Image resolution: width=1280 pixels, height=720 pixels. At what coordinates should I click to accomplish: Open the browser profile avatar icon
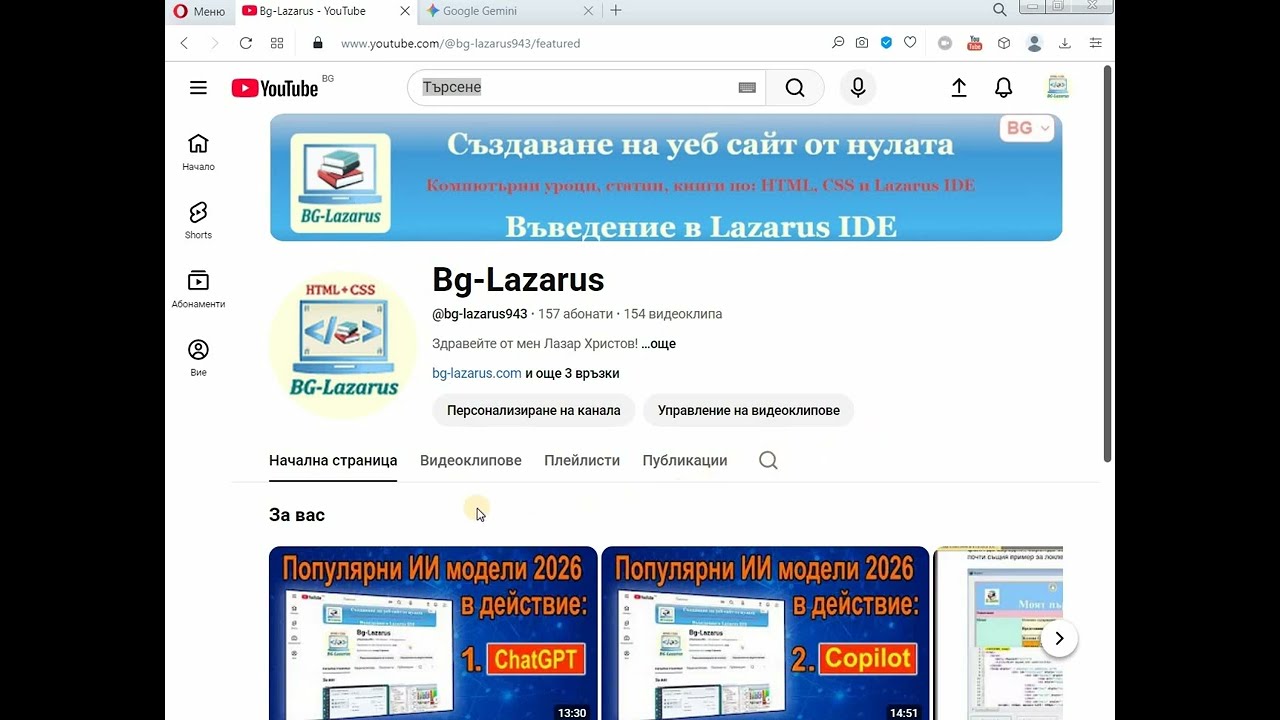pos(1034,43)
